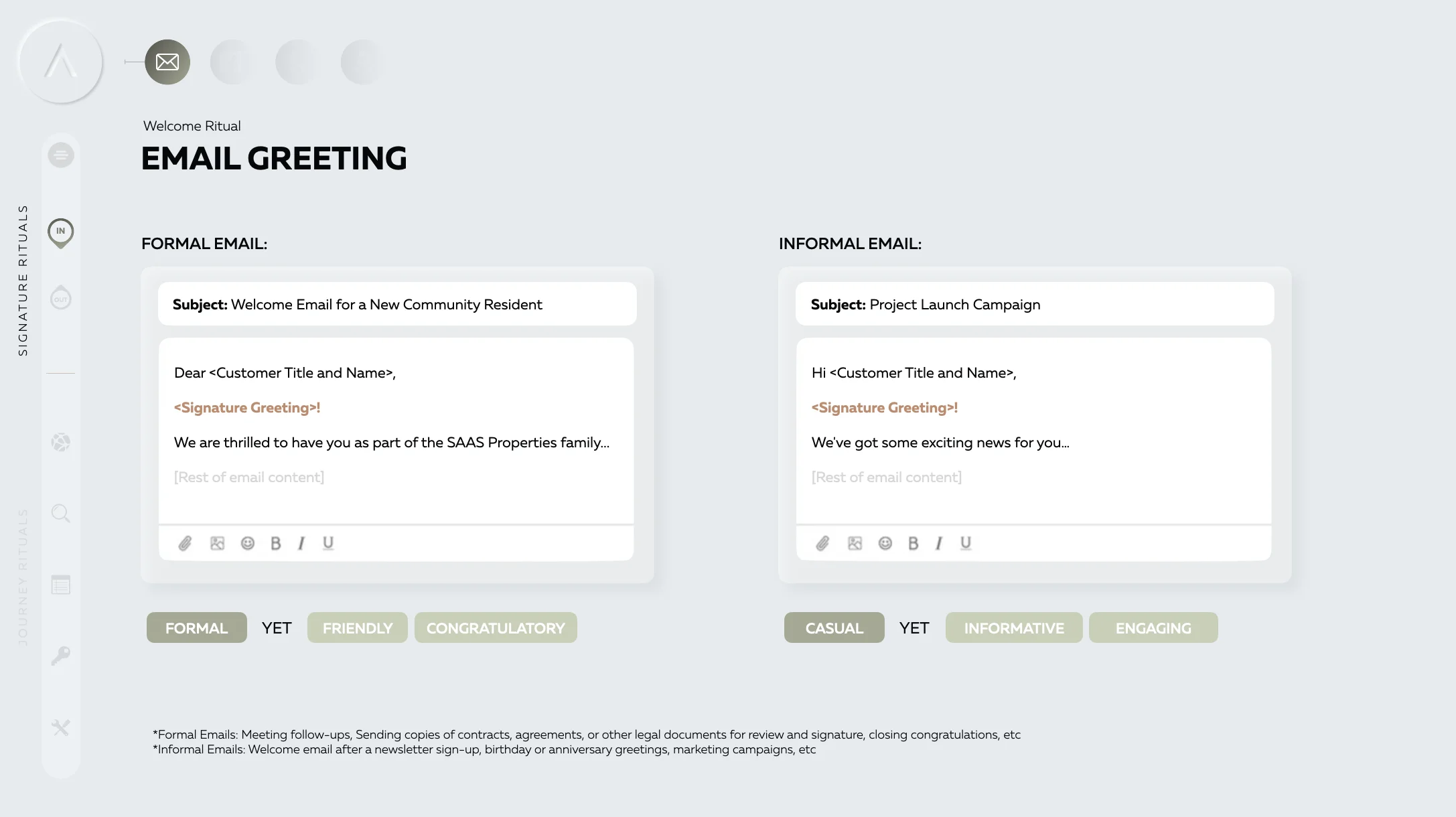
Task: Select the OUT sidebar icon
Action: click(x=61, y=297)
